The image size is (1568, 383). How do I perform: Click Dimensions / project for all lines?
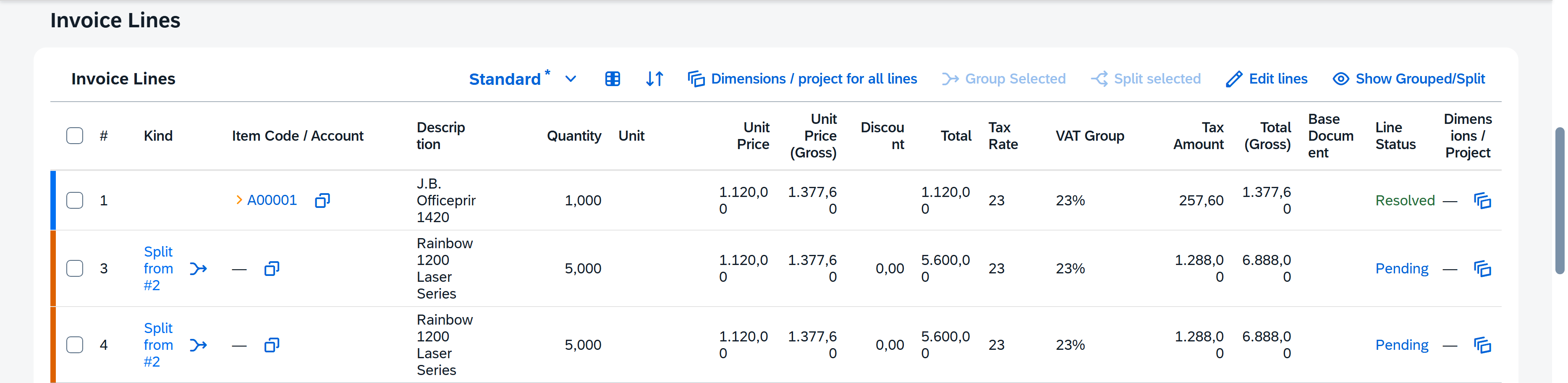[802, 79]
